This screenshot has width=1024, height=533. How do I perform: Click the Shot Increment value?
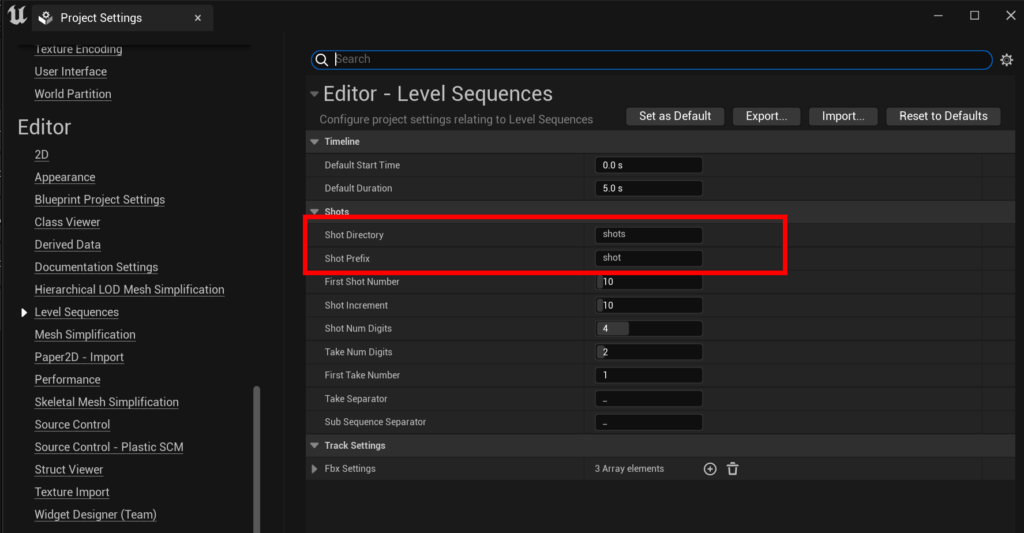648,305
